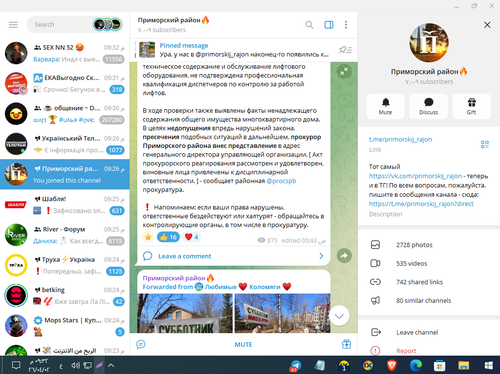
Task: Open stories avatars in the search bar
Action: 107,24
